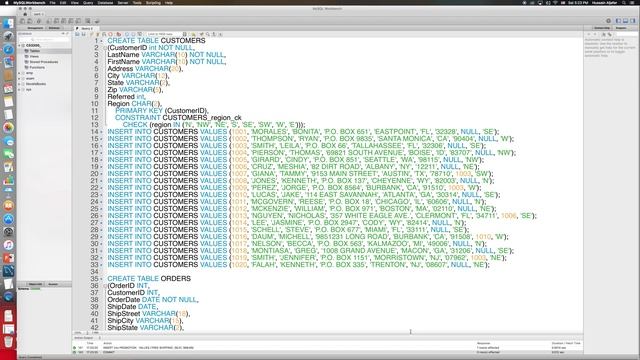Switch to the Snippets tab
Viewport: 640px width, 360px height.
tap(621, 28)
